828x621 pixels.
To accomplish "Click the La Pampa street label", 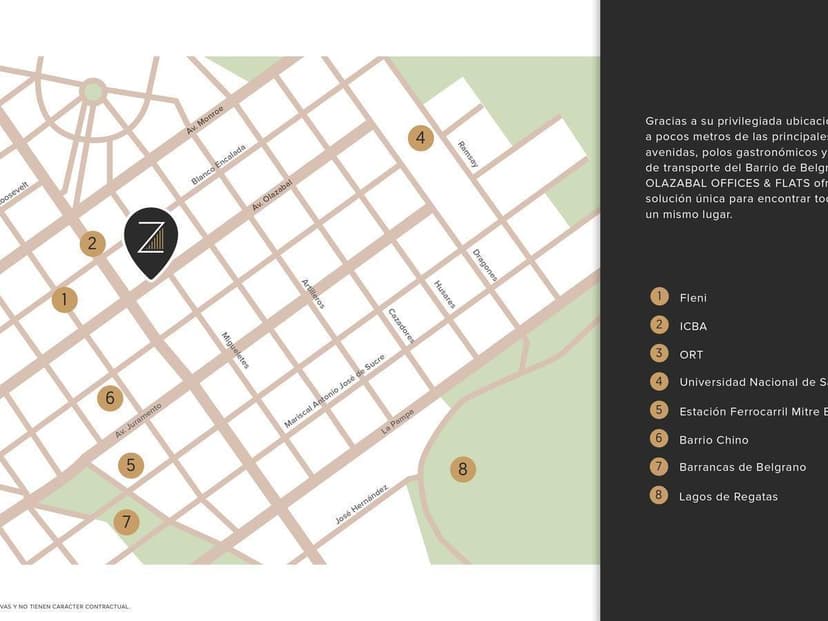I will point(397,423).
